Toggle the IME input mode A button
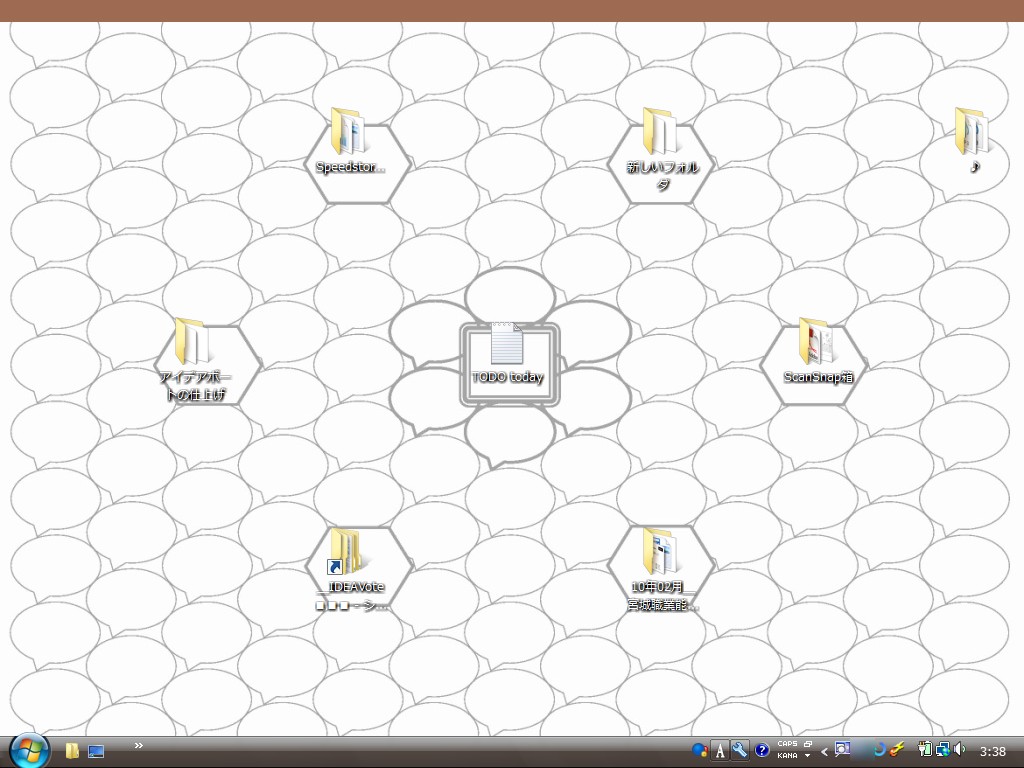Image resolution: width=1024 pixels, height=768 pixels. coord(719,751)
